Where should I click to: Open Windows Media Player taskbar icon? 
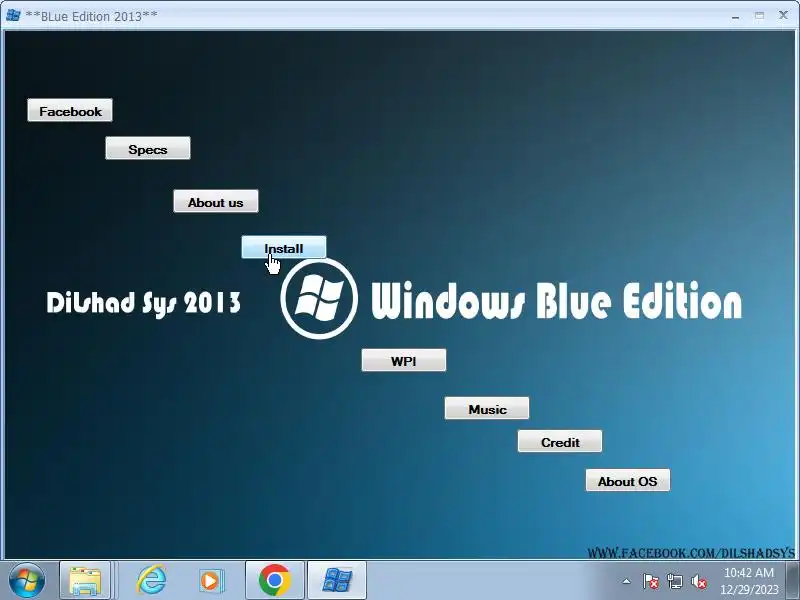(x=211, y=581)
